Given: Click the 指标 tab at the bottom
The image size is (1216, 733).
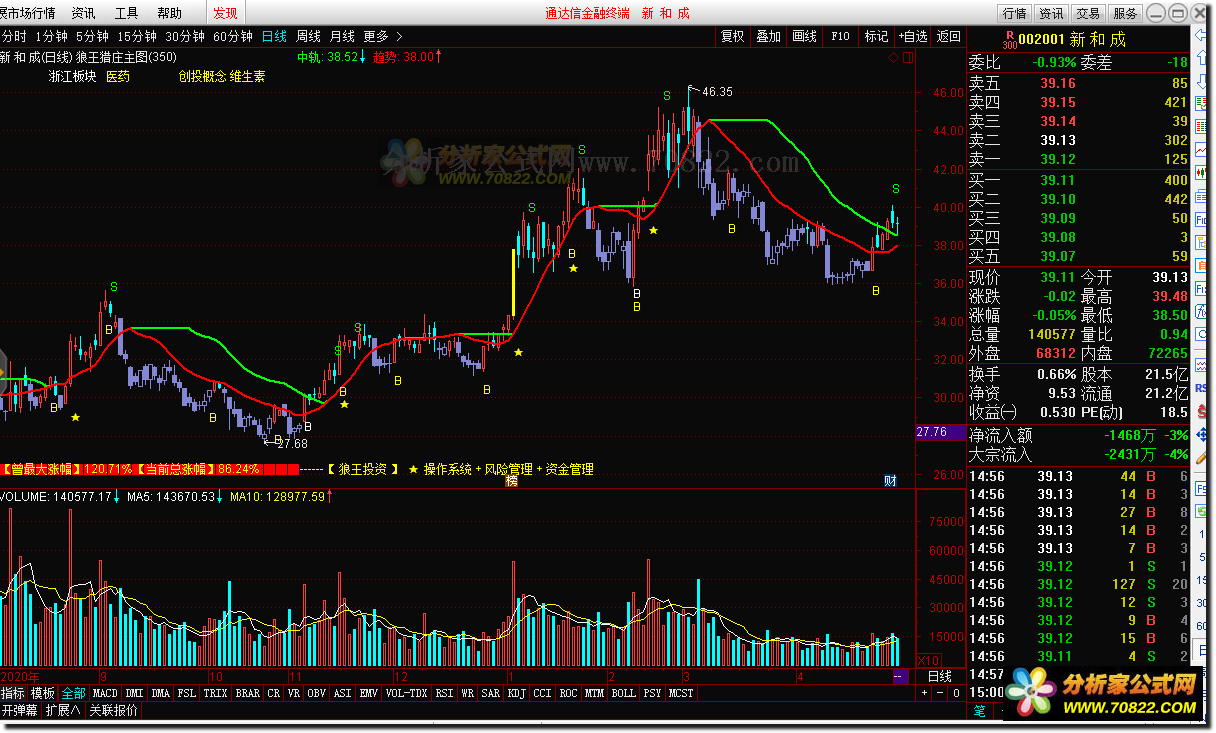Looking at the screenshot, I should [13, 693].
